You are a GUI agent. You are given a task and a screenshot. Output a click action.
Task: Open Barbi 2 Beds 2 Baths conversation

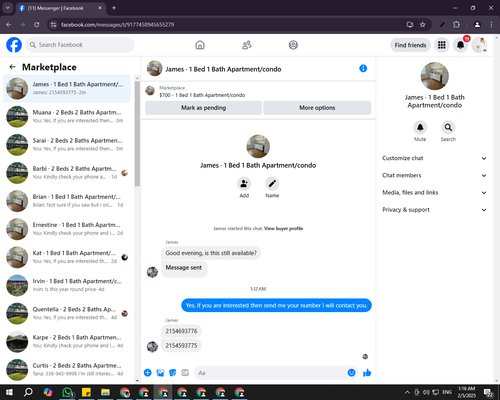click(x=67, y=173)
